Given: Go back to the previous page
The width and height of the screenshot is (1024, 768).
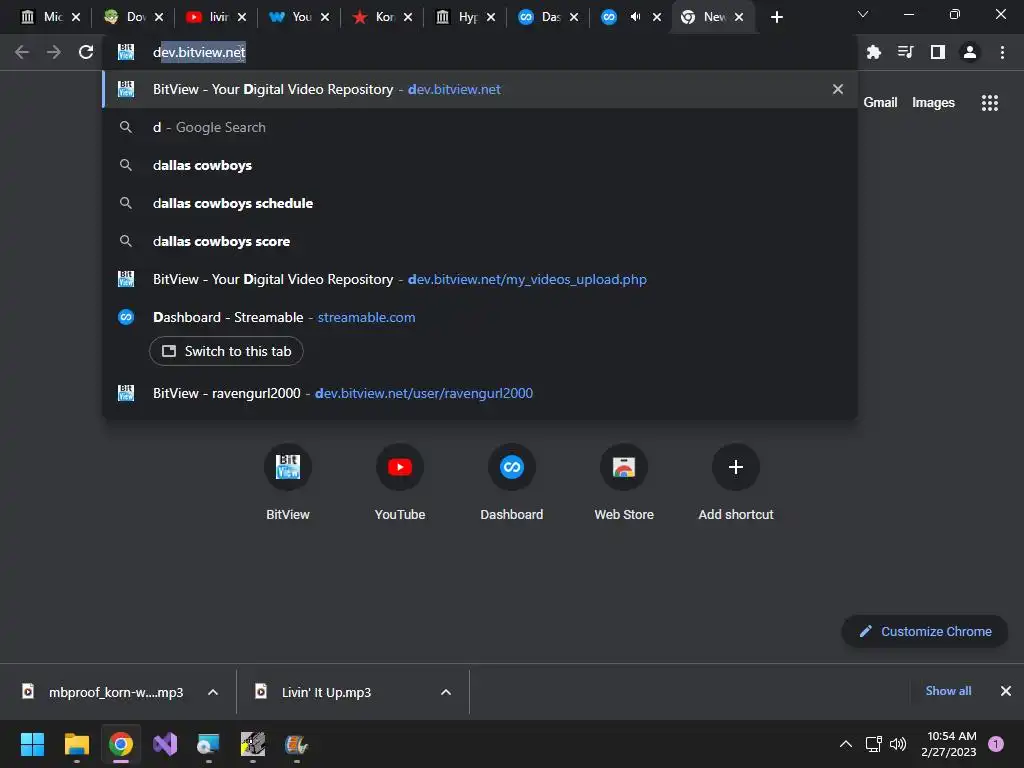Looking at the screenshot, I should 22,52.
